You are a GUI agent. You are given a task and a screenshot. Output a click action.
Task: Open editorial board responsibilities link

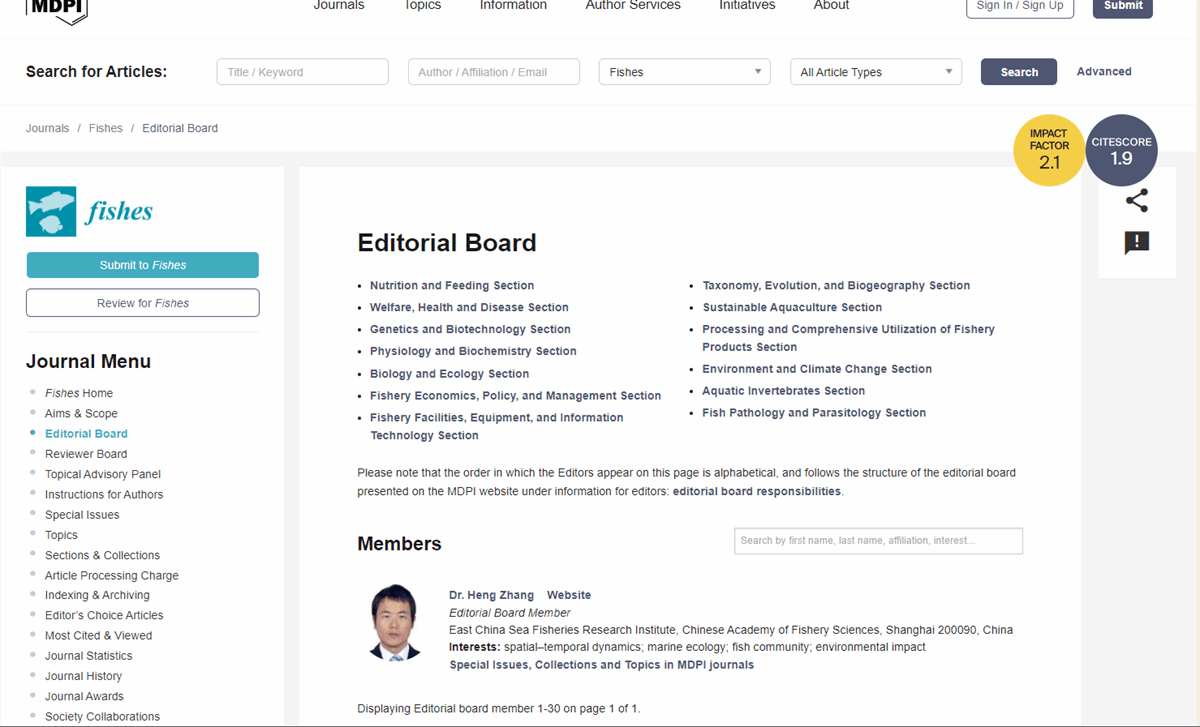tap(757, 491)
